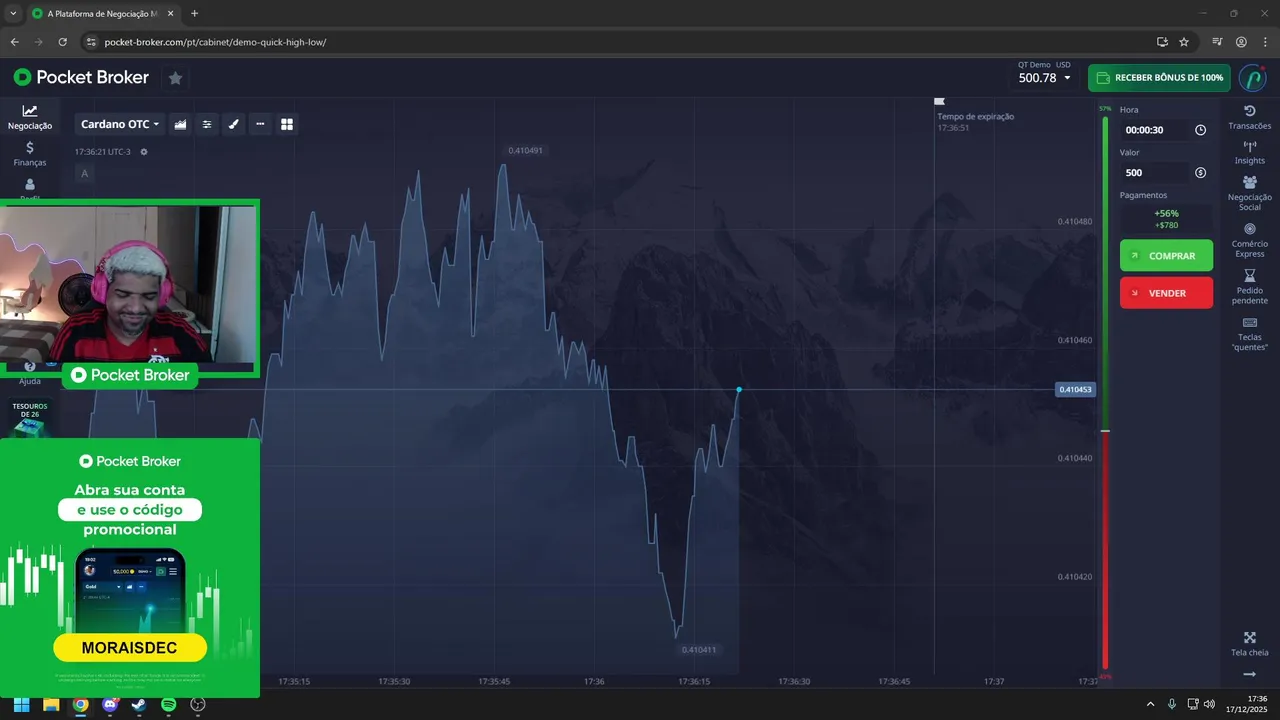The image size is (1280, 720).
Task: Open the Windows Start menu
Action: (21, 704)
